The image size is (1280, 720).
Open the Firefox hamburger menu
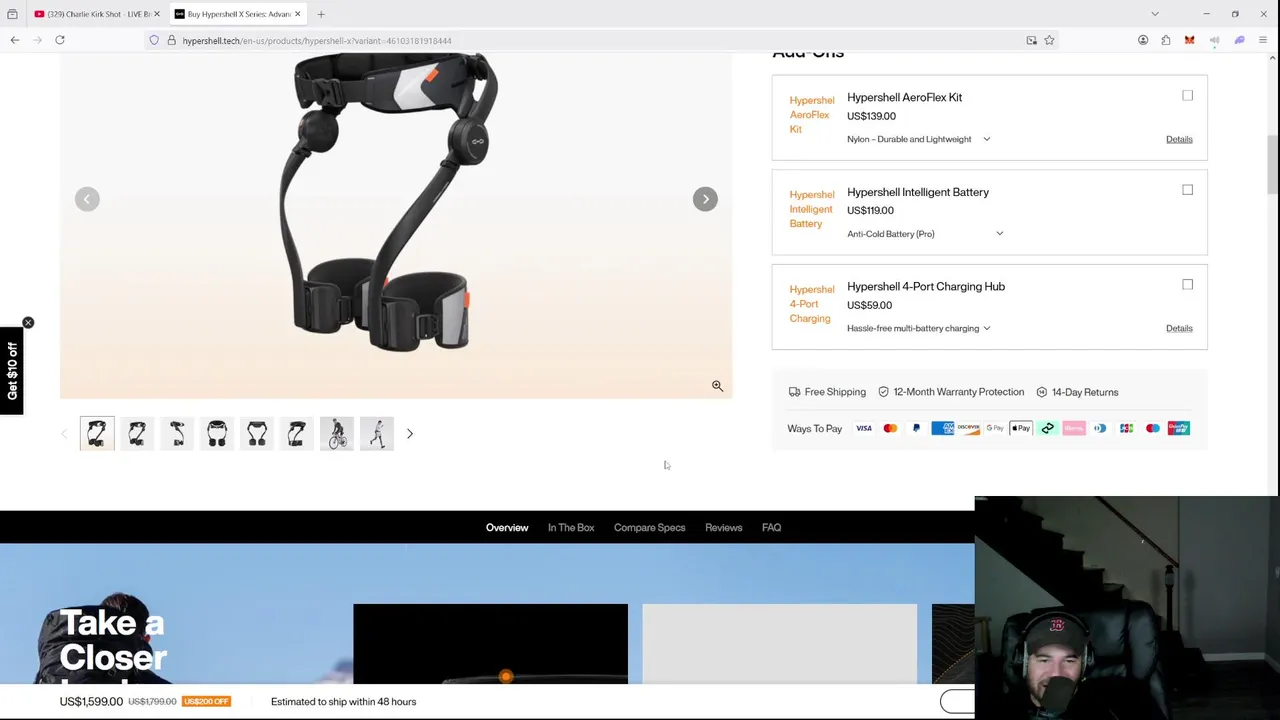click(x=1263, y=40)
